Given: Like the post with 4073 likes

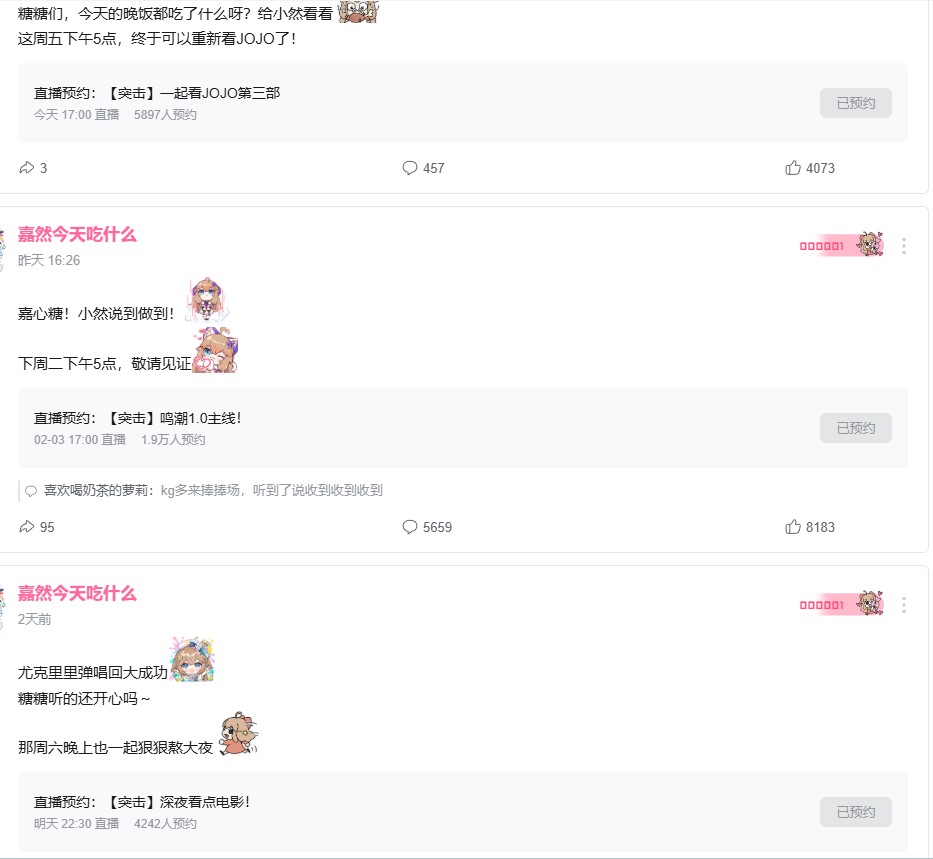Looking at the screenshot, I should click(809, 168).
